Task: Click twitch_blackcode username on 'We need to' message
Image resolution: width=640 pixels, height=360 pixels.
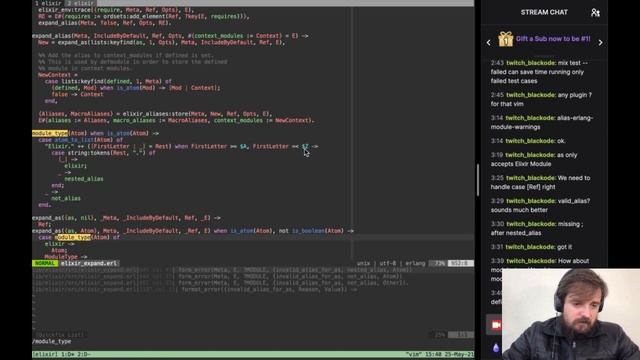Action: [x=531, y=178]
